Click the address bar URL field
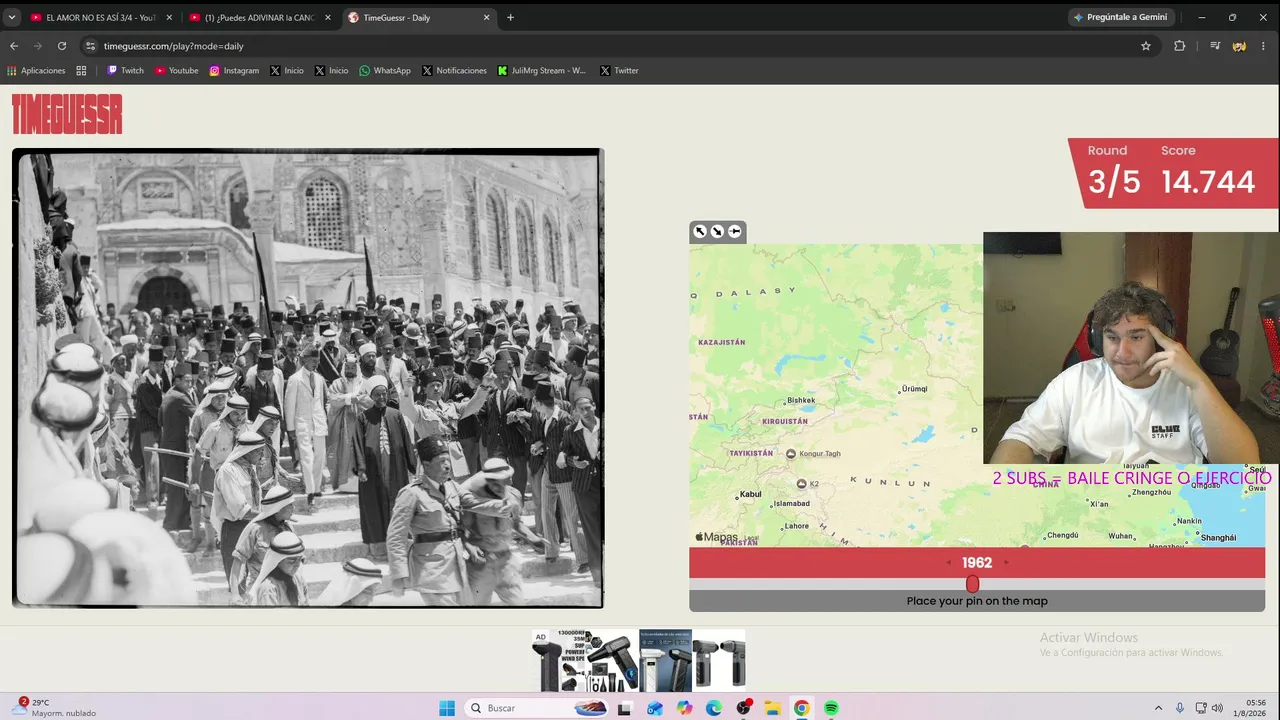Viewport: 1280px width, 720px height. [610, 46]
